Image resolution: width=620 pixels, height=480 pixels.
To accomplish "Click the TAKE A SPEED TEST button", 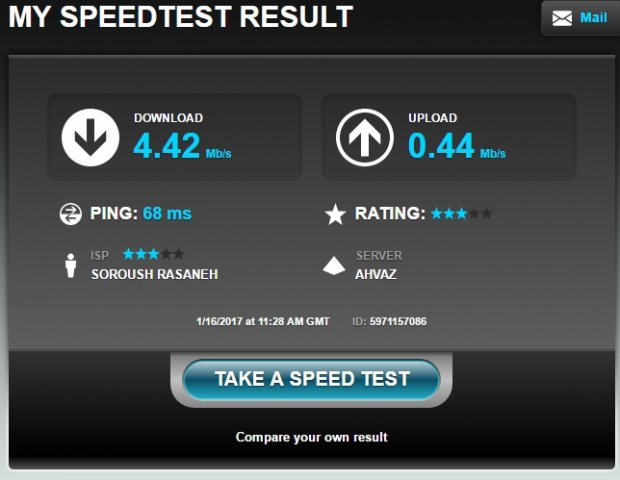I will [312, 379].
